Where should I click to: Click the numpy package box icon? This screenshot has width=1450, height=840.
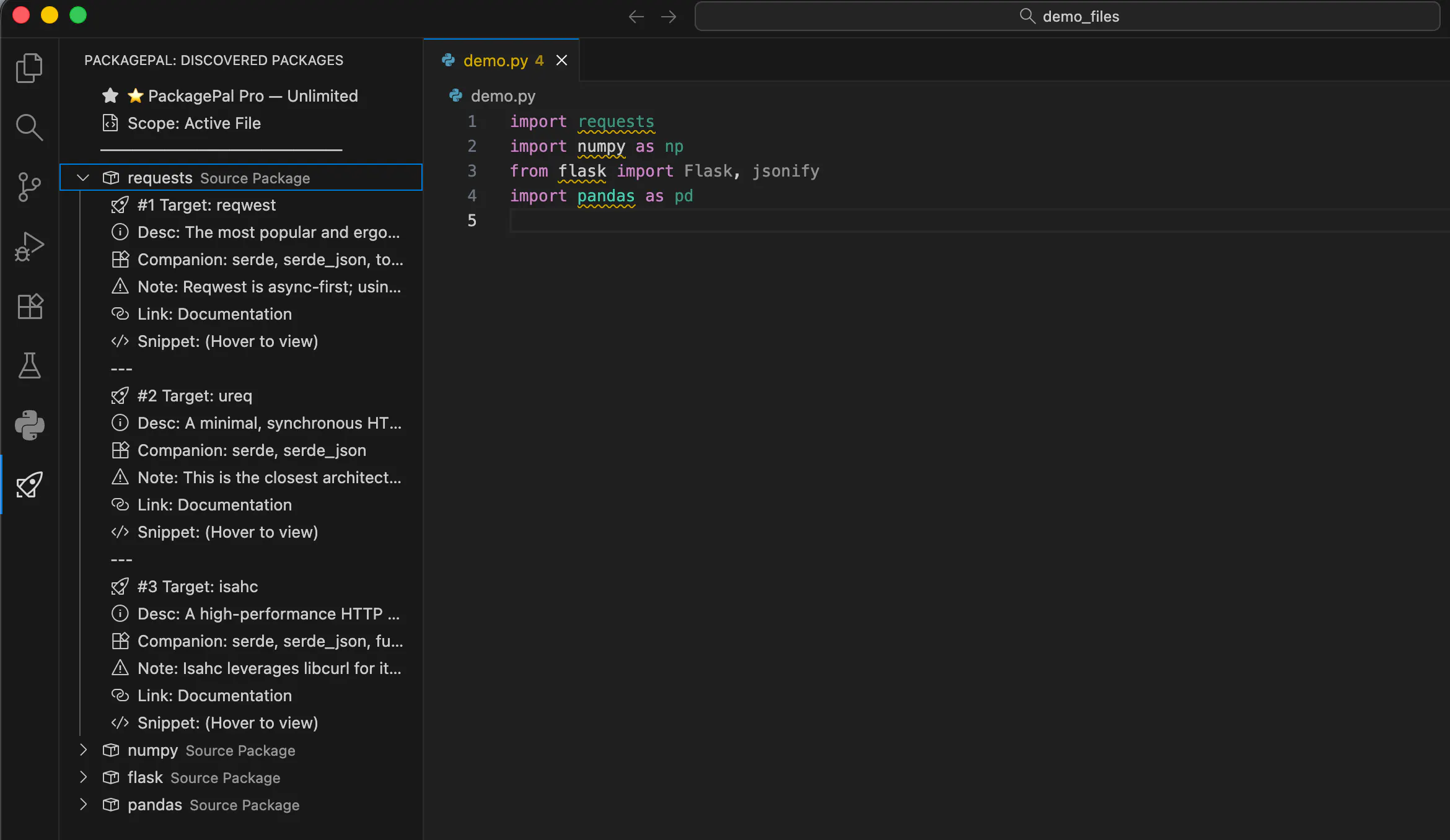click(110, 750)
